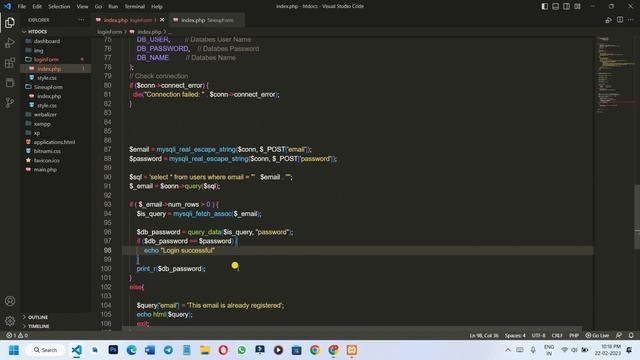Change language mode PHP in status bar

point(574,336)
